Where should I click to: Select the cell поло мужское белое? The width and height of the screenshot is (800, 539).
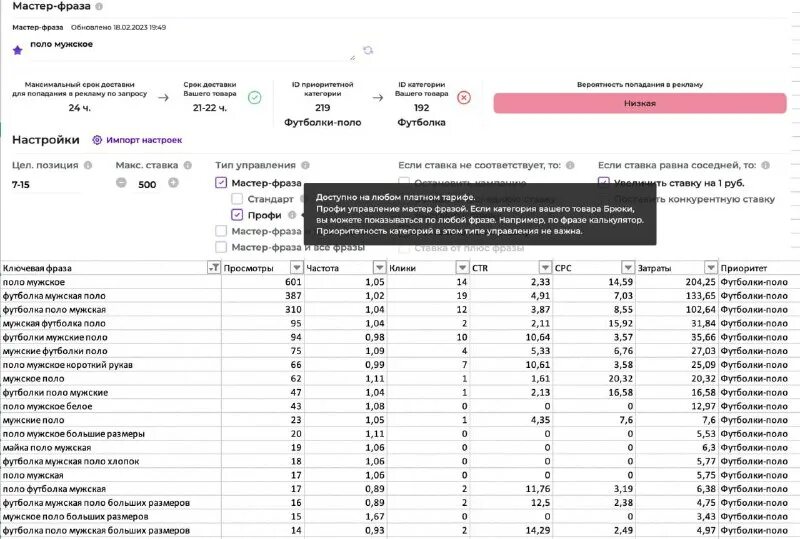[x=111, y=406]
